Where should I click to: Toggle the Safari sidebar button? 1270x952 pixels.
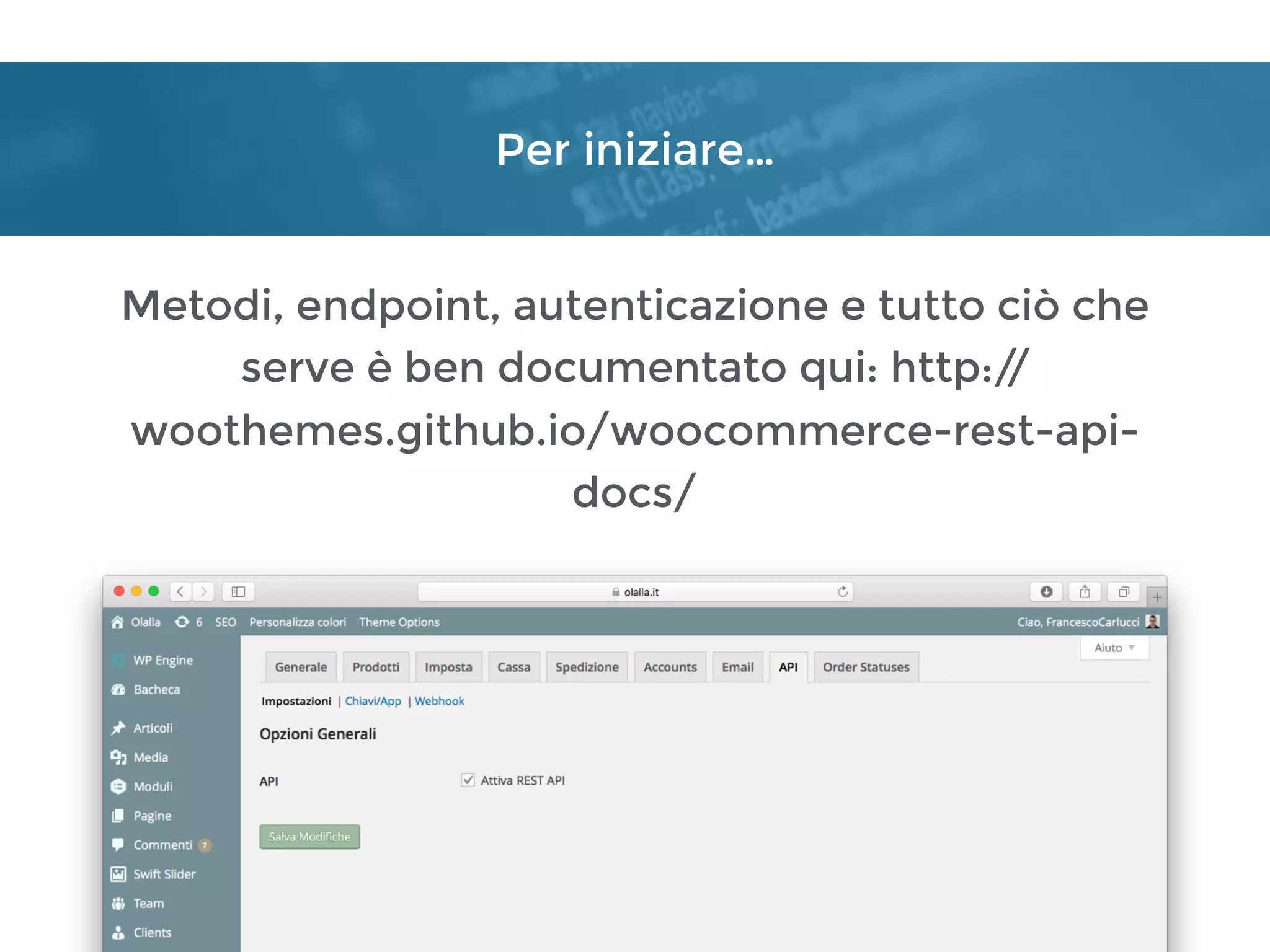(x=239, y=592)
